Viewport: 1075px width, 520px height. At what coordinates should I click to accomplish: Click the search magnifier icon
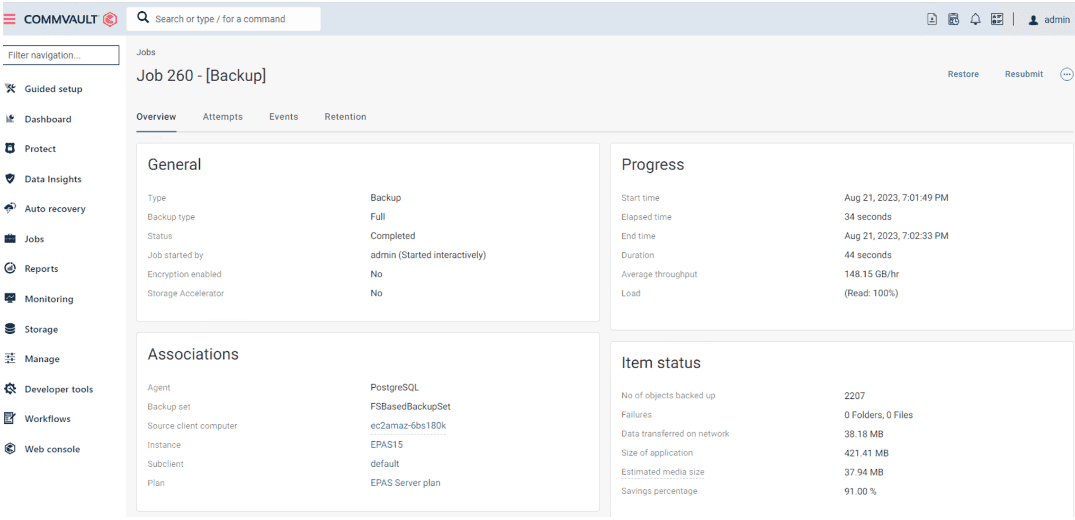click(143, 19)
